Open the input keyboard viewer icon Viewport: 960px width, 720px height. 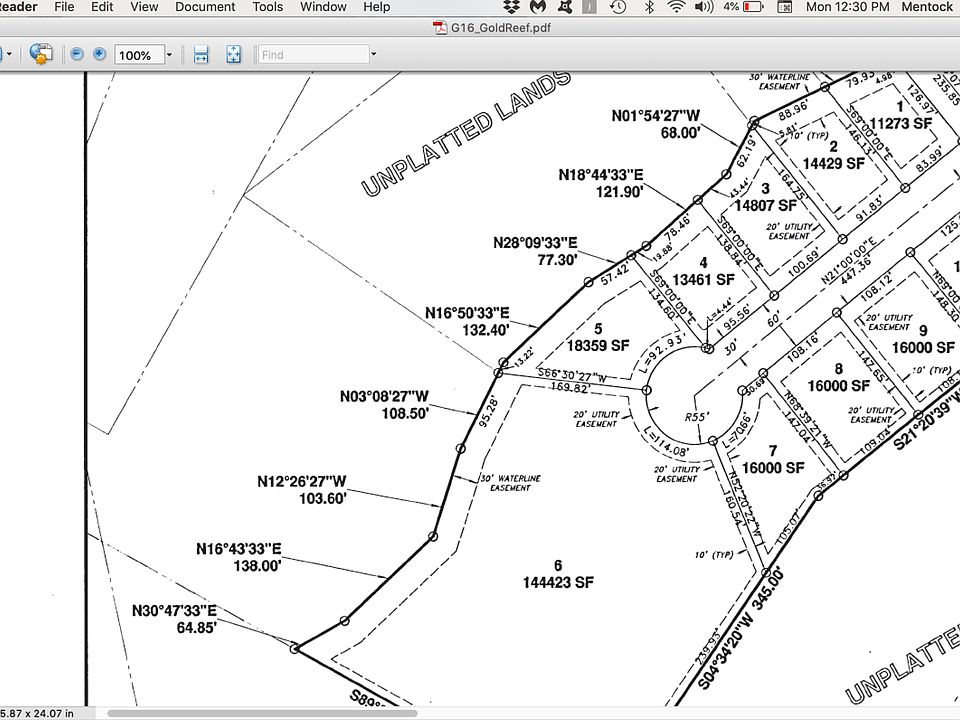pos(785,7)
